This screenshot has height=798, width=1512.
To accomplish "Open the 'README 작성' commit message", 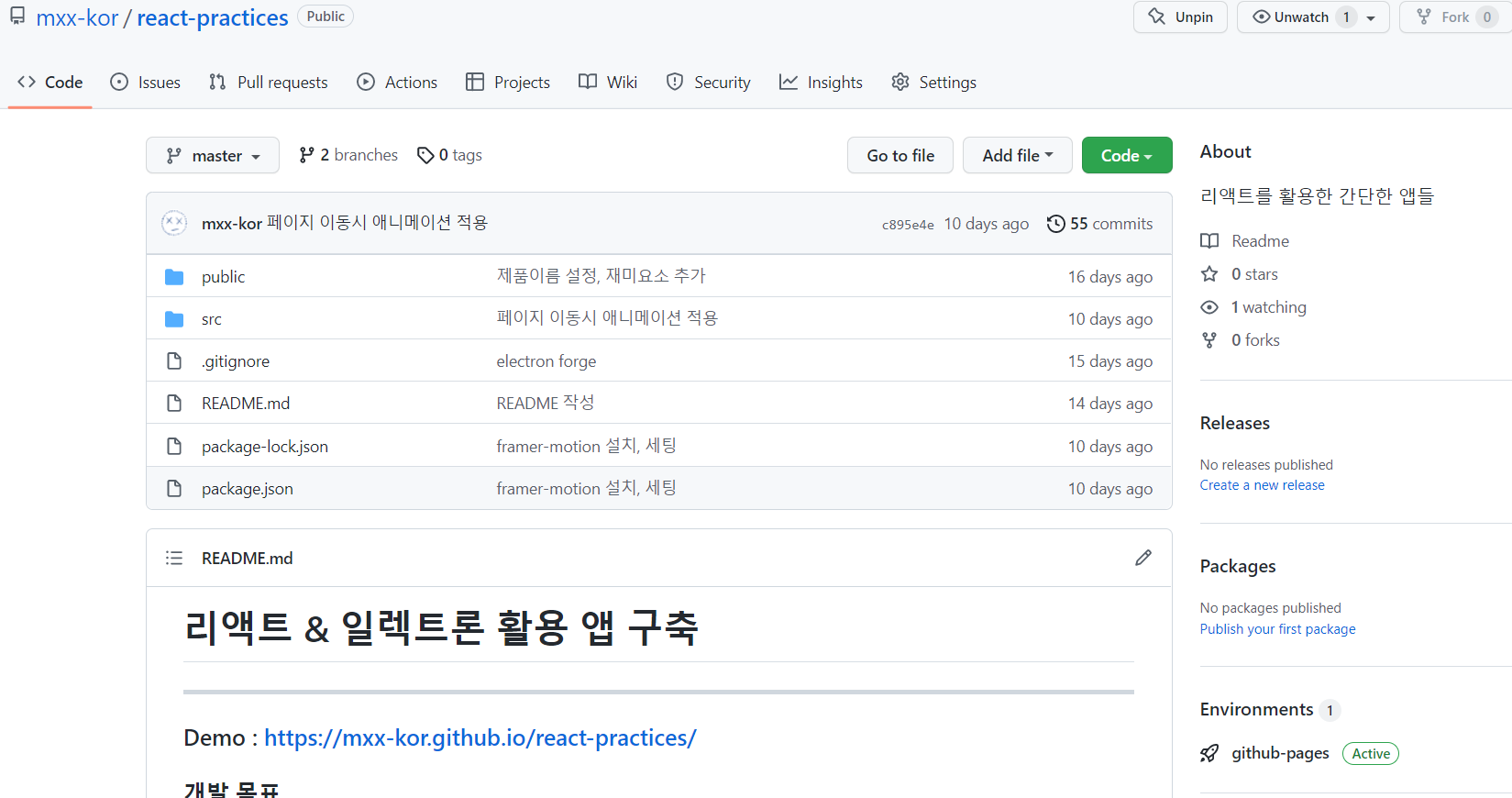I will [x=546, y=404].
